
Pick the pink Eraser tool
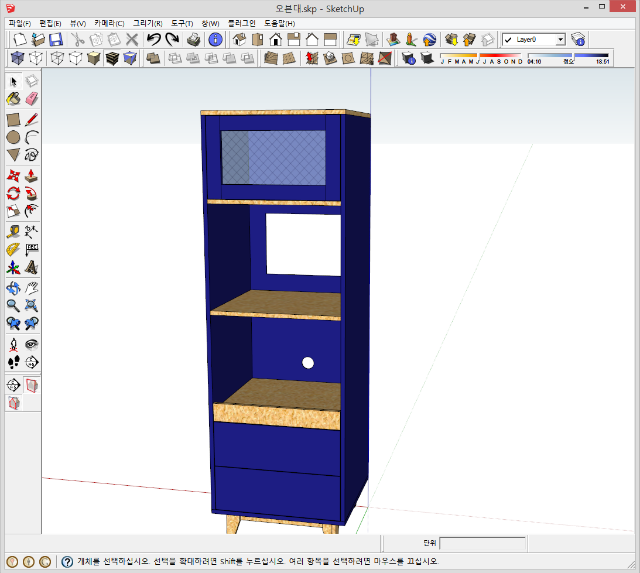[31, 99]
